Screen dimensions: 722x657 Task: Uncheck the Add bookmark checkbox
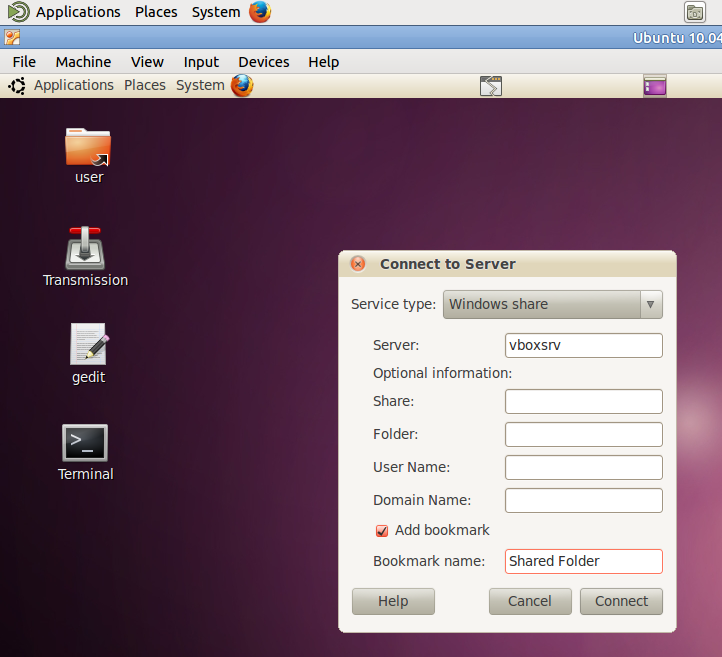(x=382, y=531)
